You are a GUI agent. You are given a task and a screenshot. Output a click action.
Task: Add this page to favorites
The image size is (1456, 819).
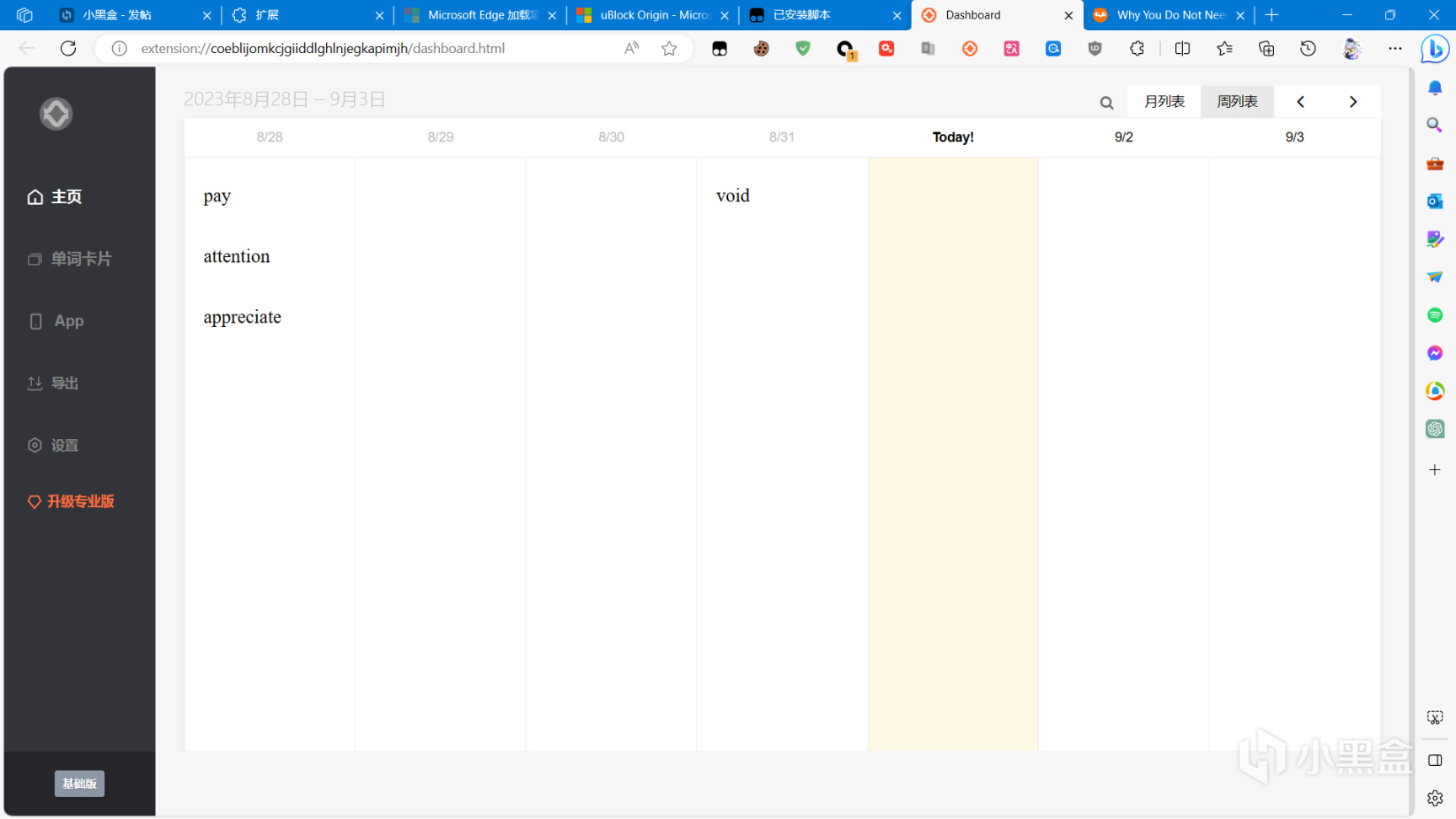point(669,49)
